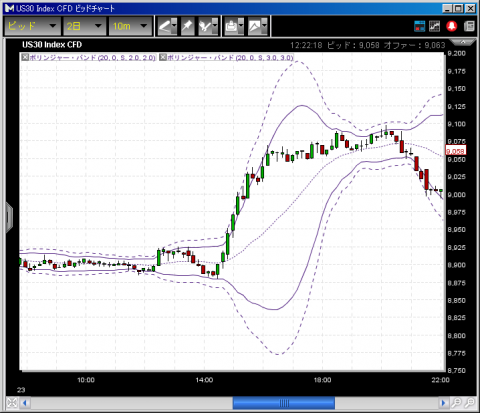Screen dimensions: 480x413
Task: Click the Bollinger Band (20, 0, S, 3.0, 3.0) label
Action: (x=230, y=58)
